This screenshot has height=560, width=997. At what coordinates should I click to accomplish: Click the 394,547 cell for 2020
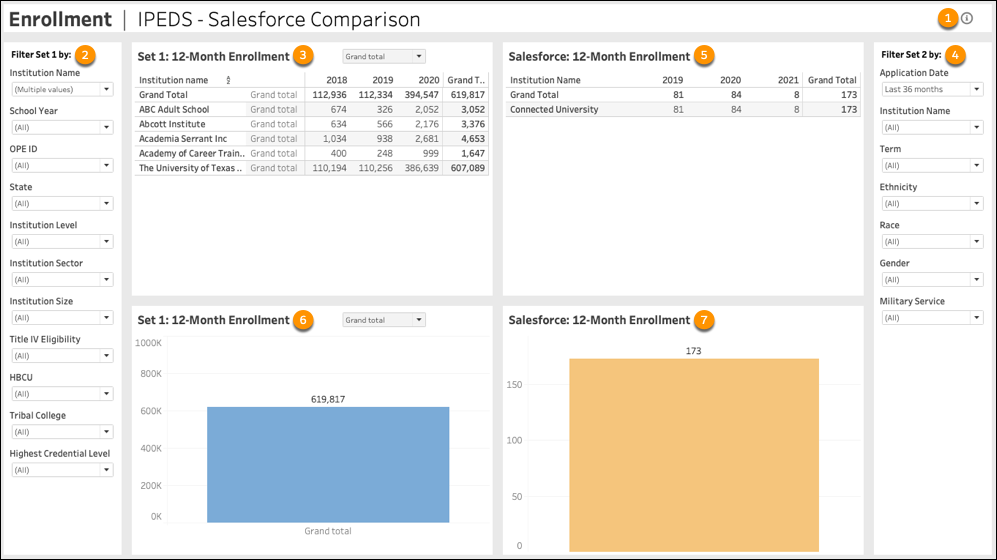click(422, 95)
